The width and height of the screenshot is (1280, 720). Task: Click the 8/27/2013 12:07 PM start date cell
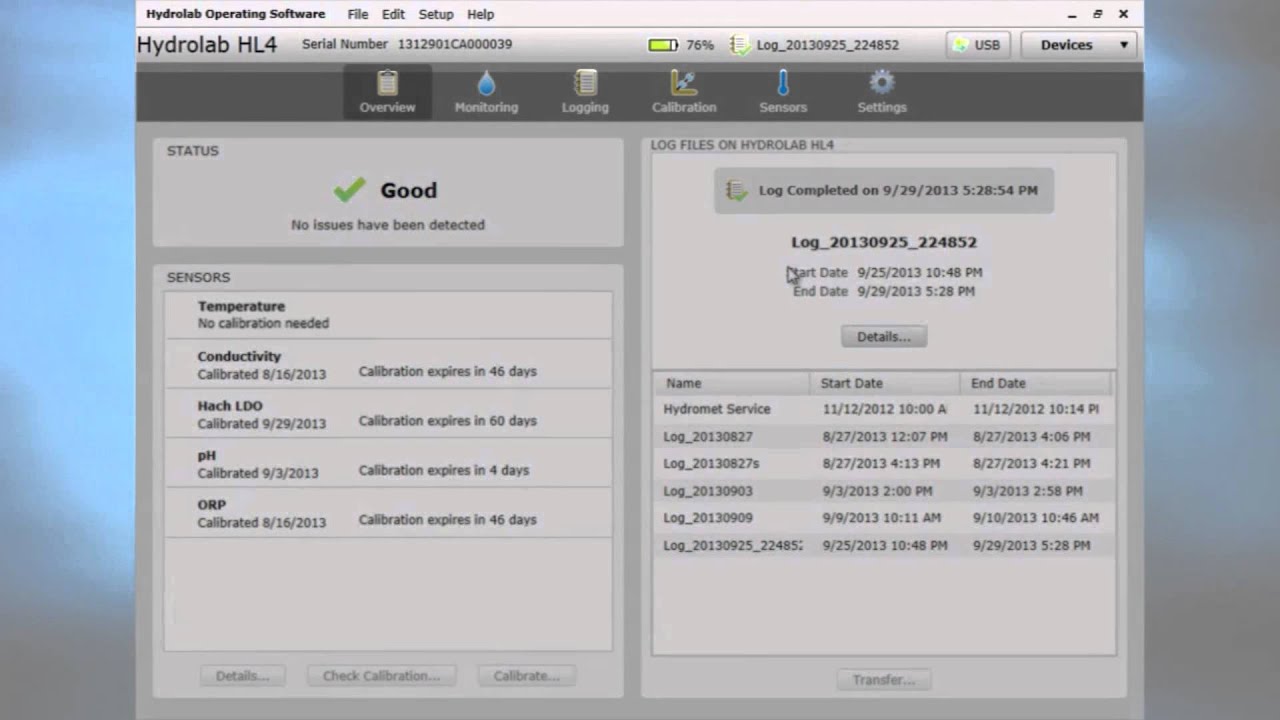(x=885, y=437)
